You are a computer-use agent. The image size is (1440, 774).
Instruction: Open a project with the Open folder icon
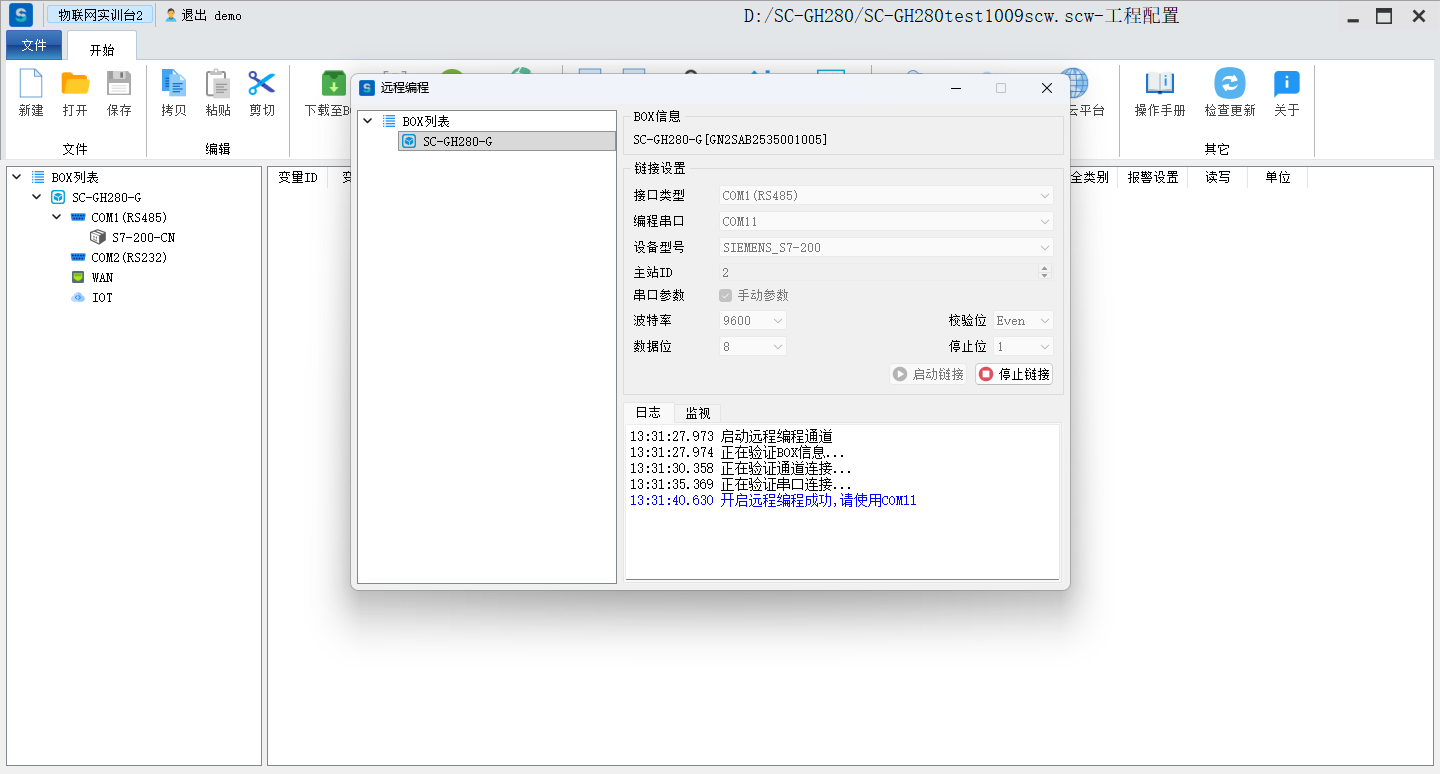coord(75,85)
